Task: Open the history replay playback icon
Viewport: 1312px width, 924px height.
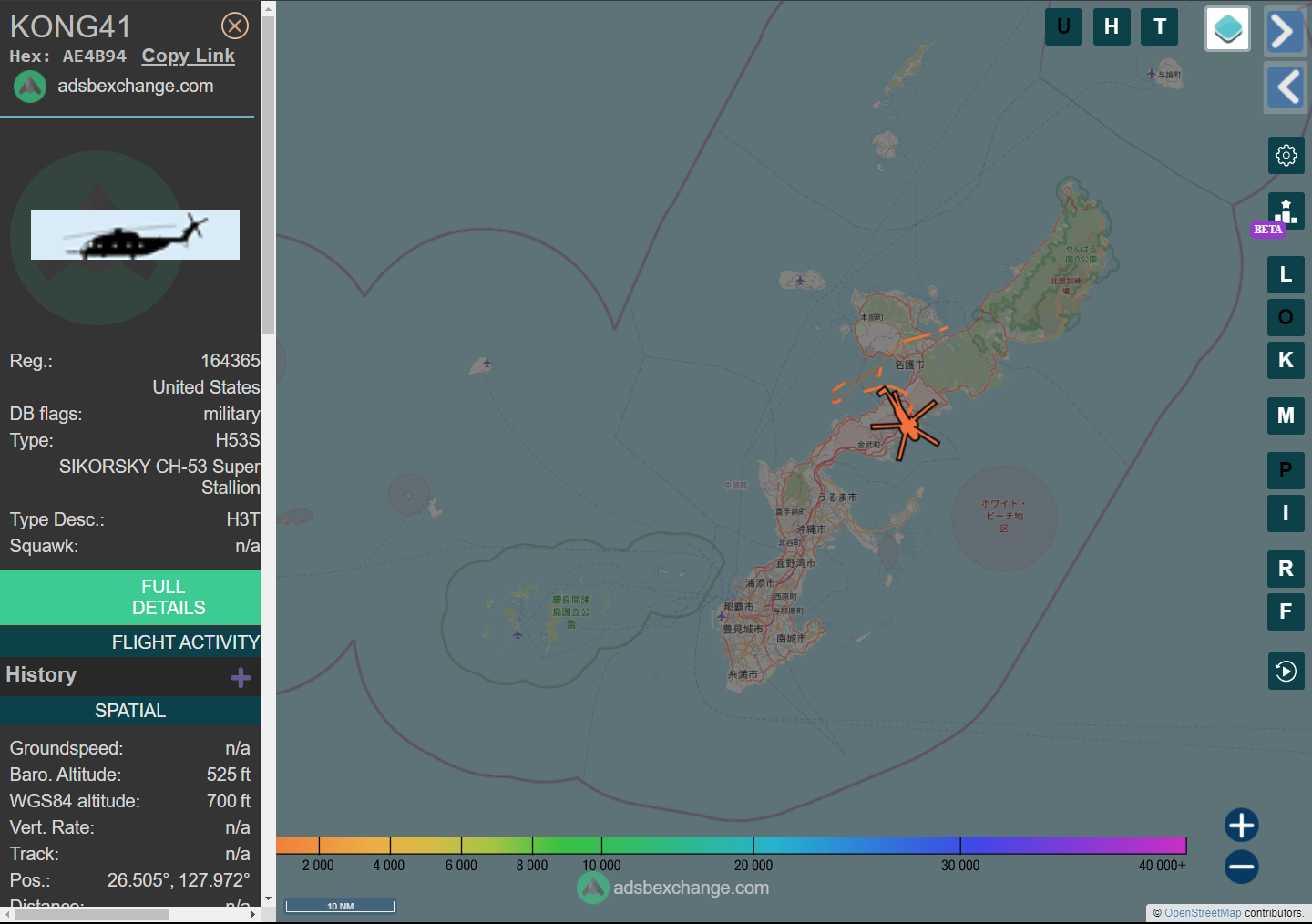Action: tap(1286, 672)
